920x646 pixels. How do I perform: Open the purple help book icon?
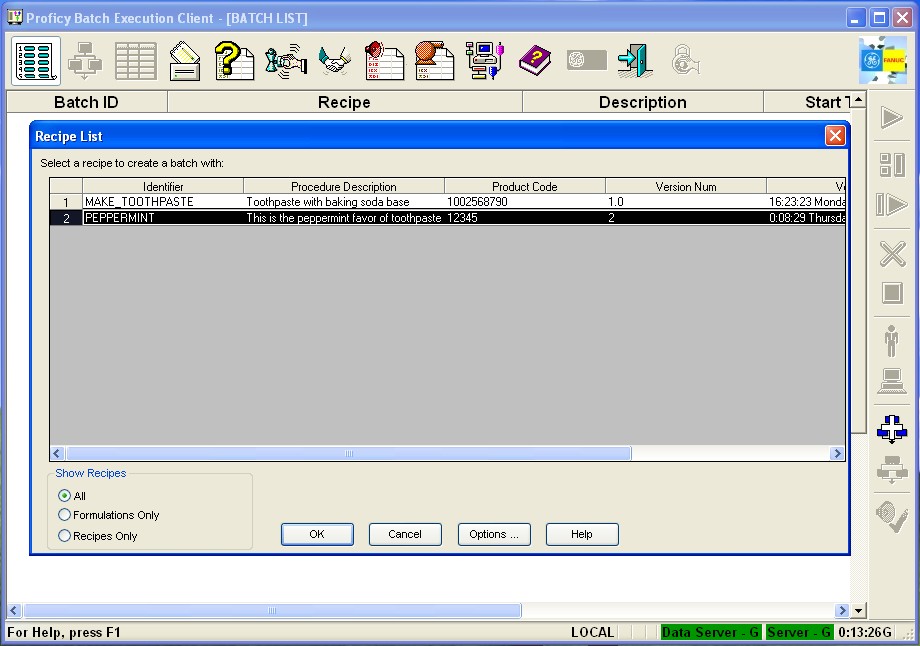535,60
